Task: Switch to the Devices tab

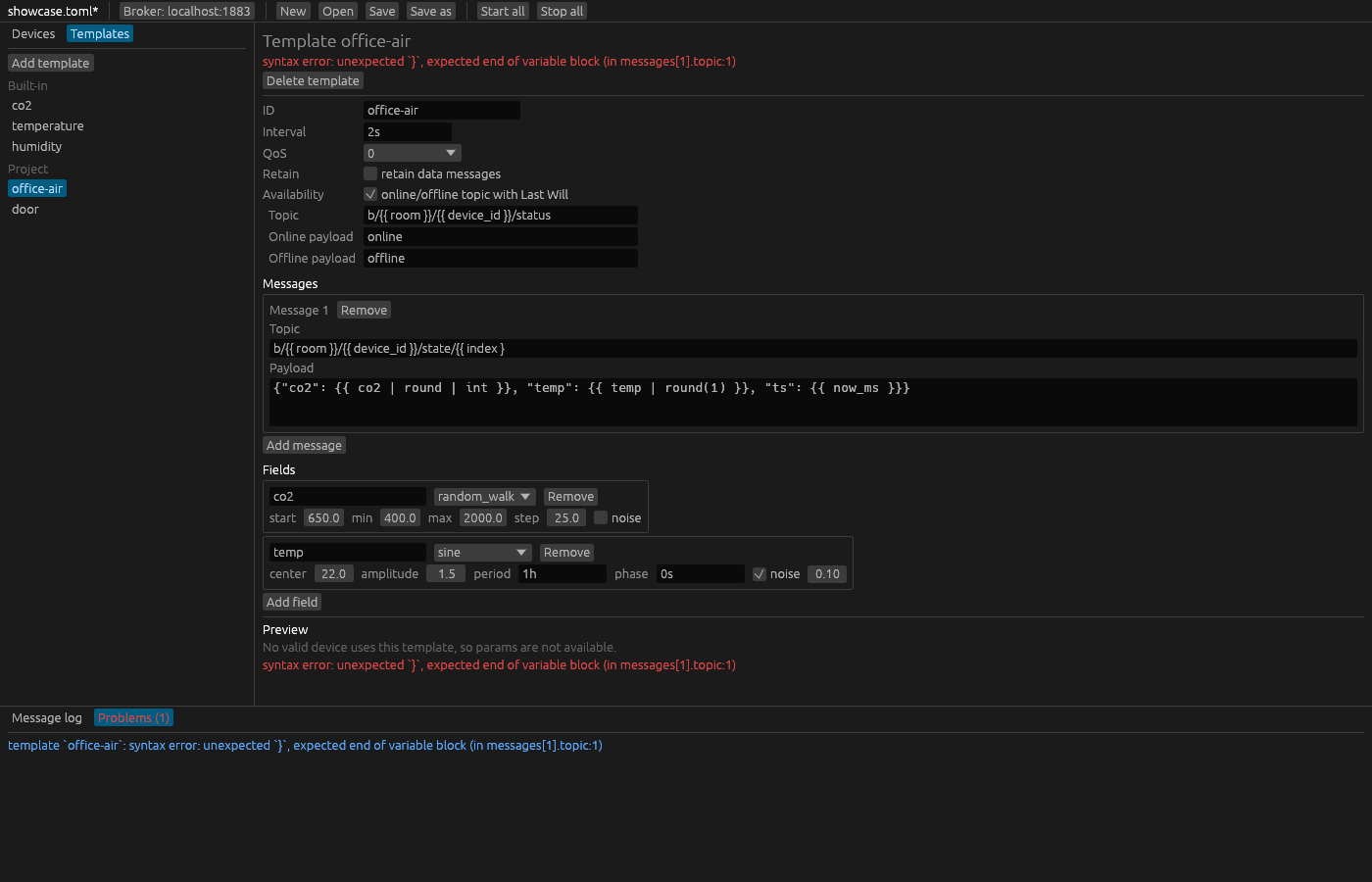Action: 33,33
